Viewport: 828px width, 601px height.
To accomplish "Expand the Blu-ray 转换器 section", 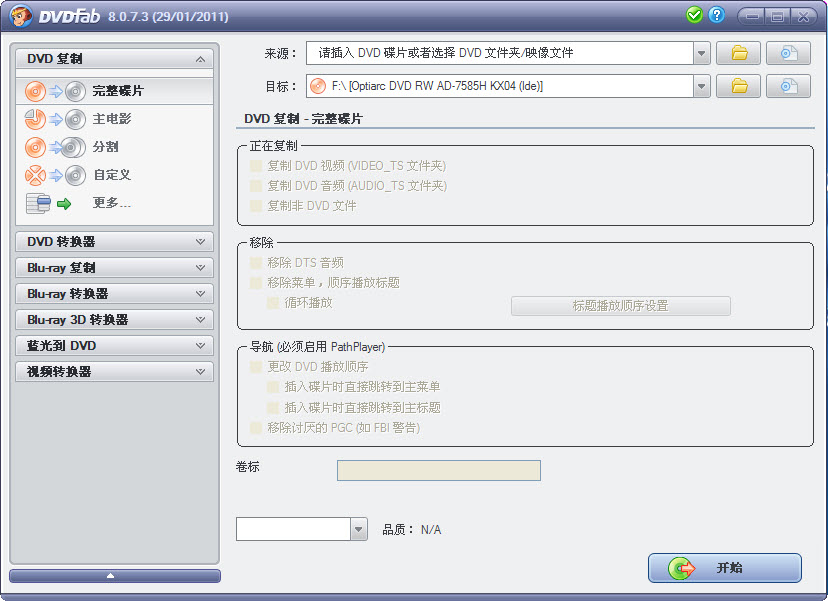I will [115, 294].
